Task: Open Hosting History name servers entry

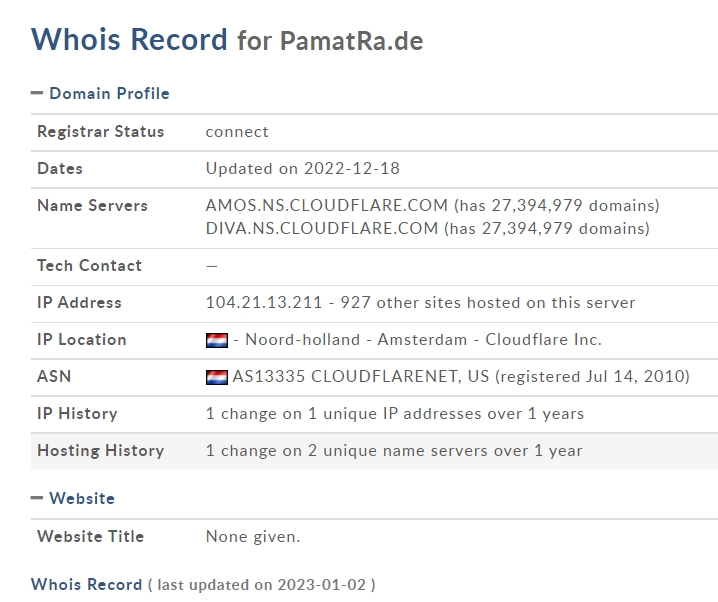Action: tap(394, 451)
